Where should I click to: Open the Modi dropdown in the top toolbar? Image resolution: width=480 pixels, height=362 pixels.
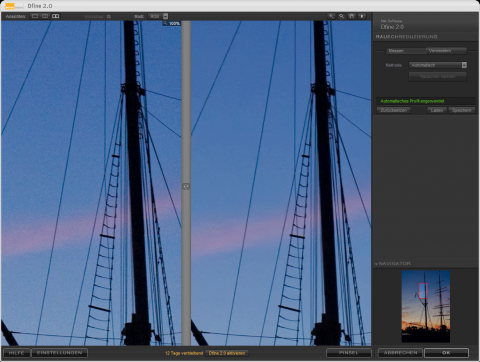(158, 16)
